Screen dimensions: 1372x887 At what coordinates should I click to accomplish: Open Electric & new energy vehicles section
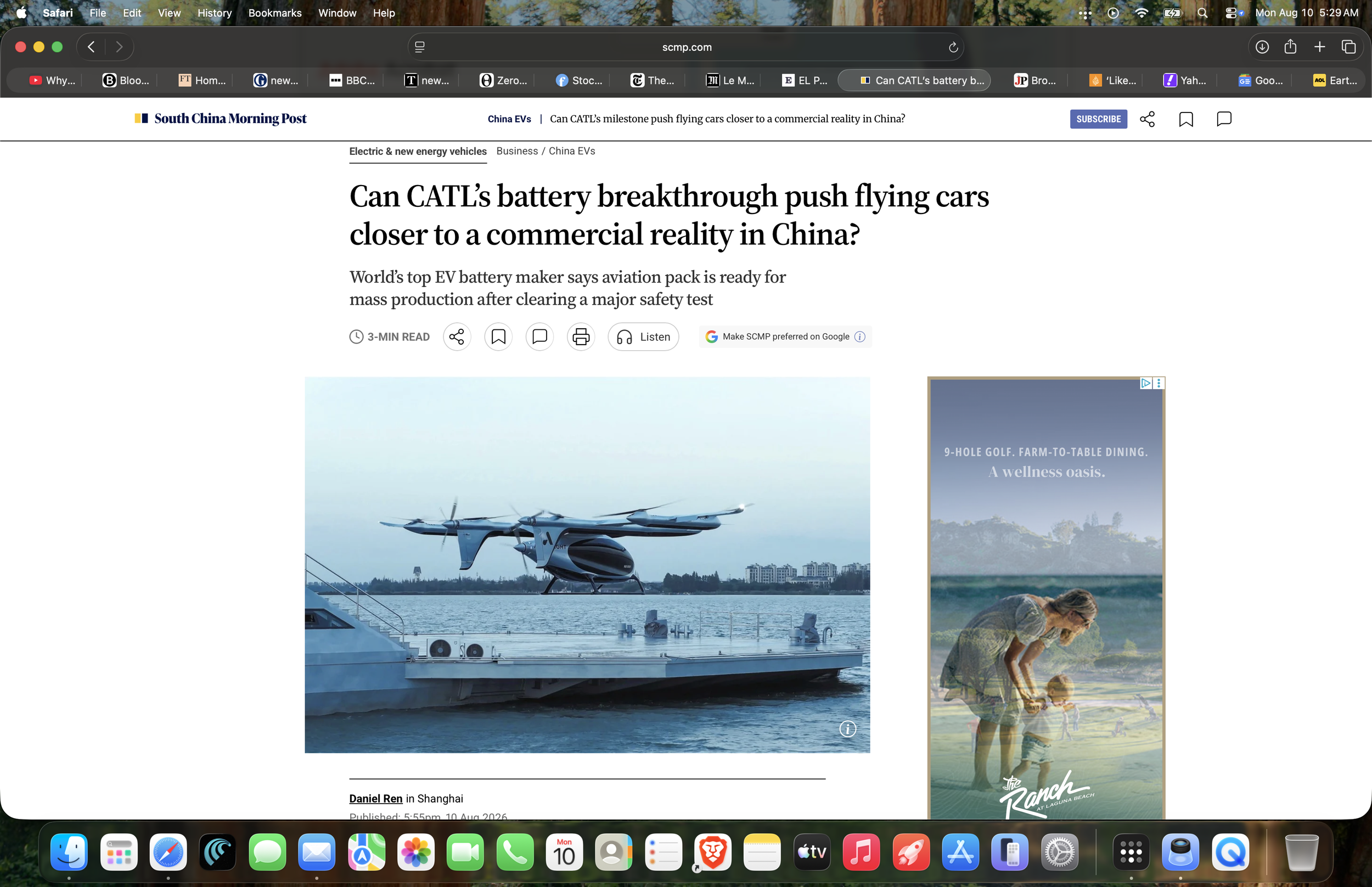pyautogui.click(x=418, y=151)
